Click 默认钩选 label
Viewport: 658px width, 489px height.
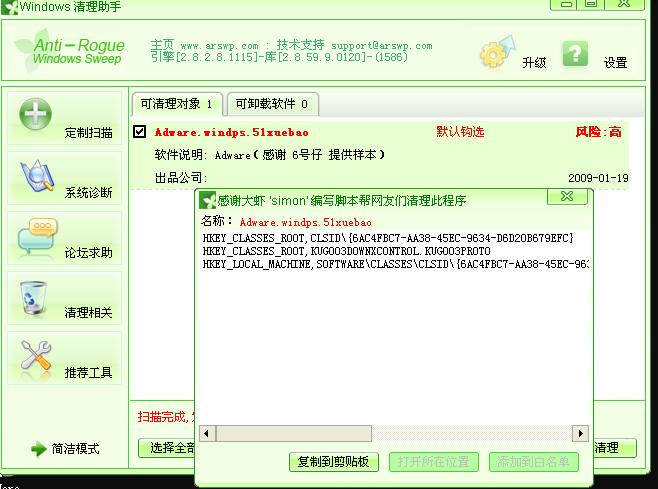[x=460, y=132]
